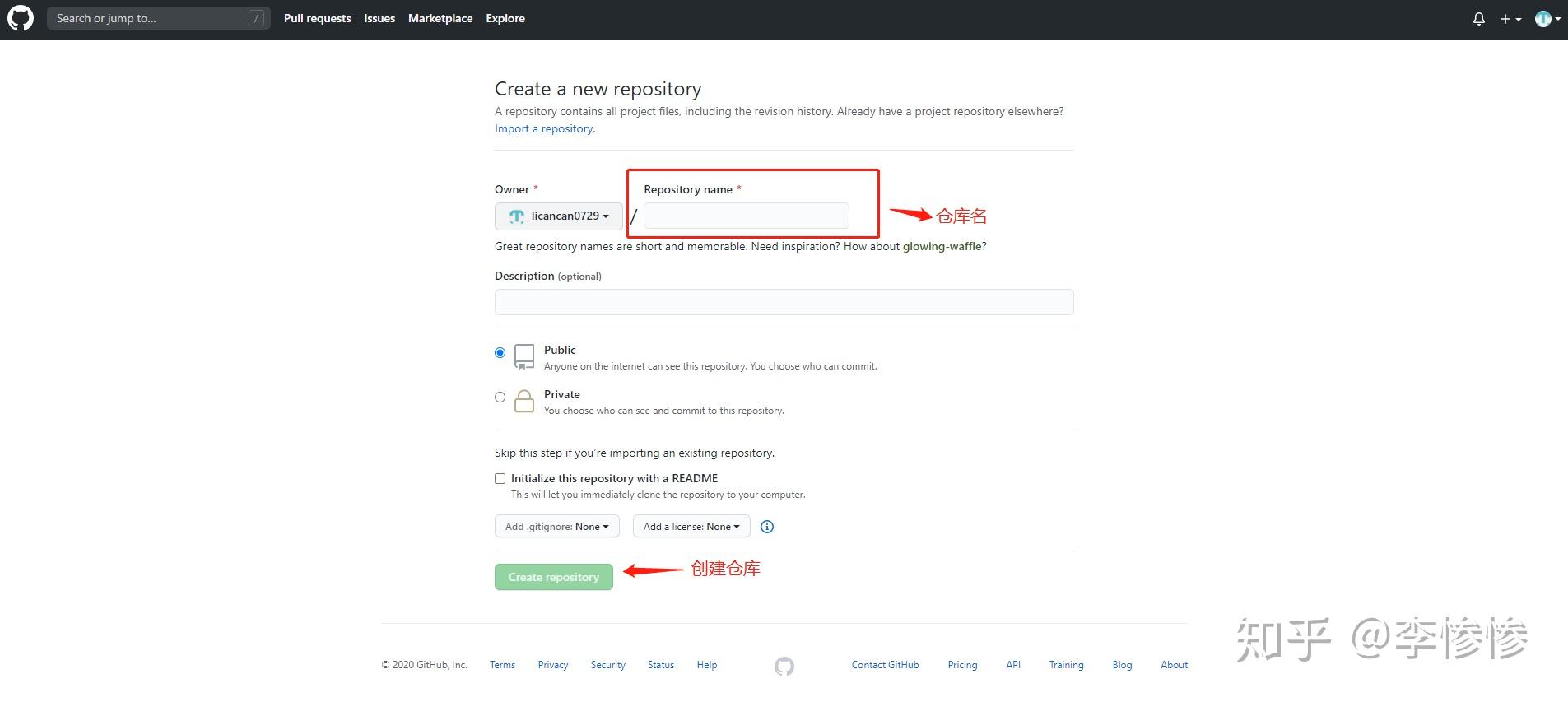Open the Training footer link

[1066, 665]
